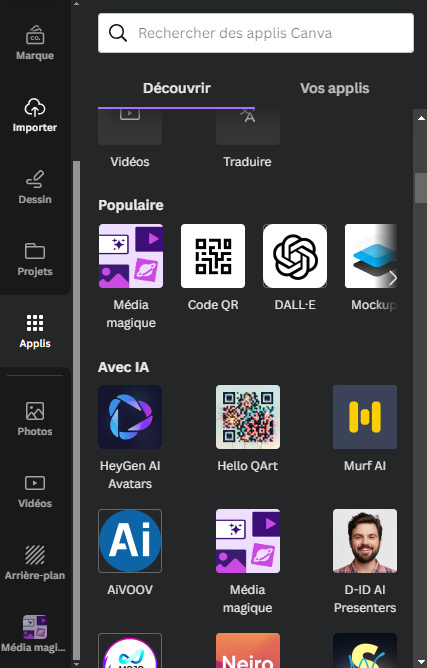Show next apps in Populaire carousel

point(392,278)
